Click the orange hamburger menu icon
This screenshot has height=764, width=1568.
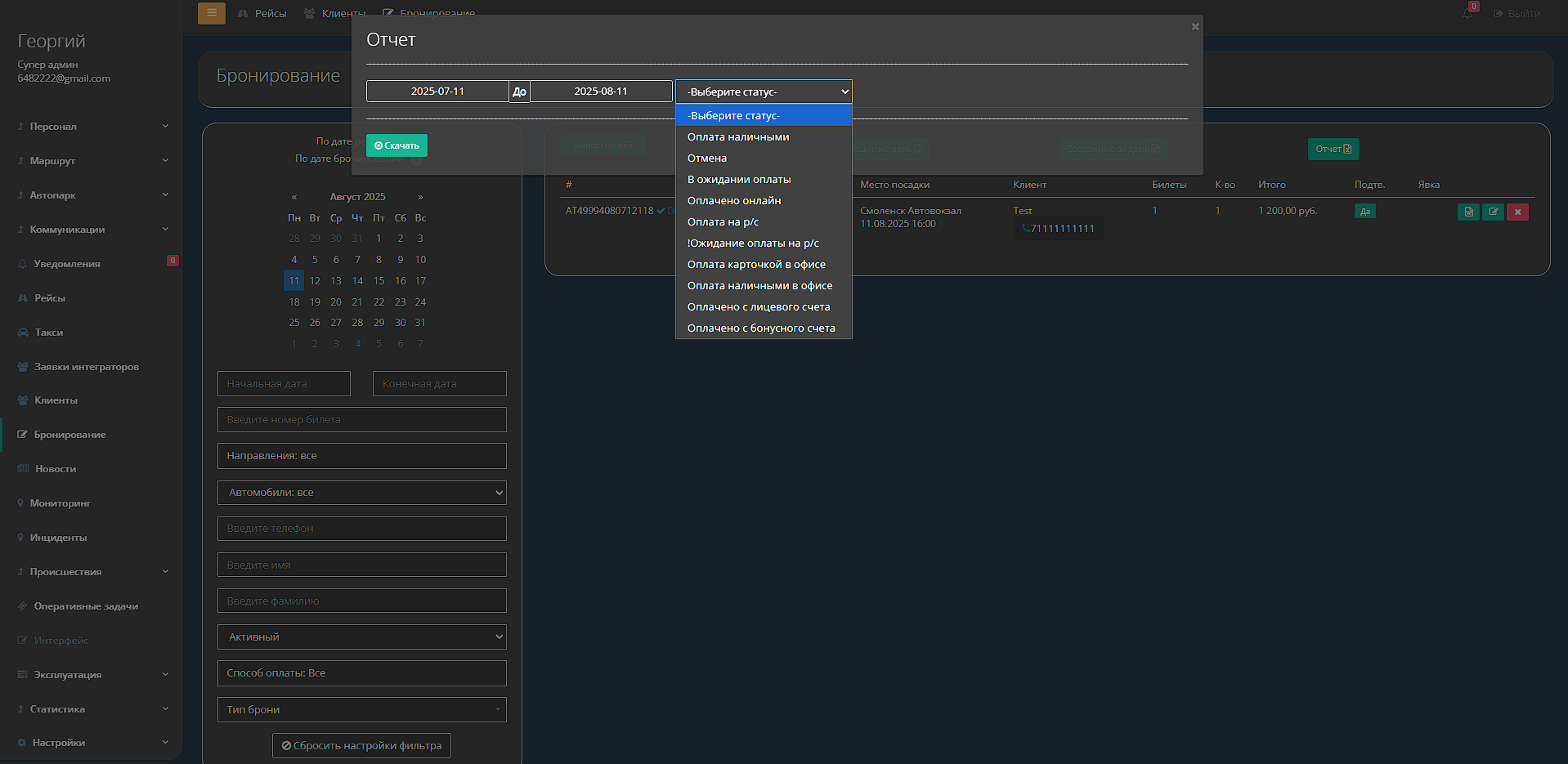211,13
